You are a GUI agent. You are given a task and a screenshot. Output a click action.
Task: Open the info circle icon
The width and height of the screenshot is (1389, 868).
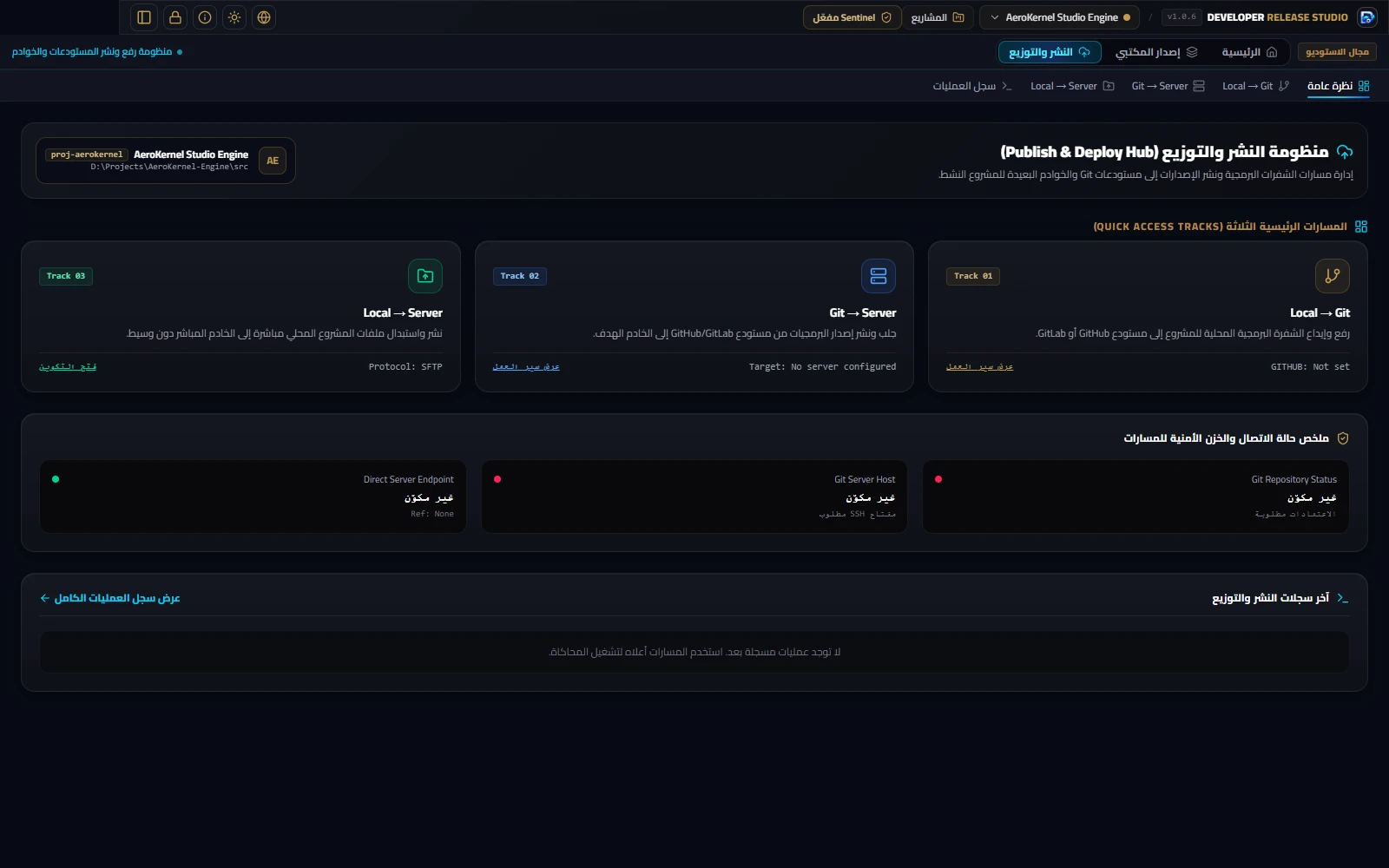(x=205, y=17)
